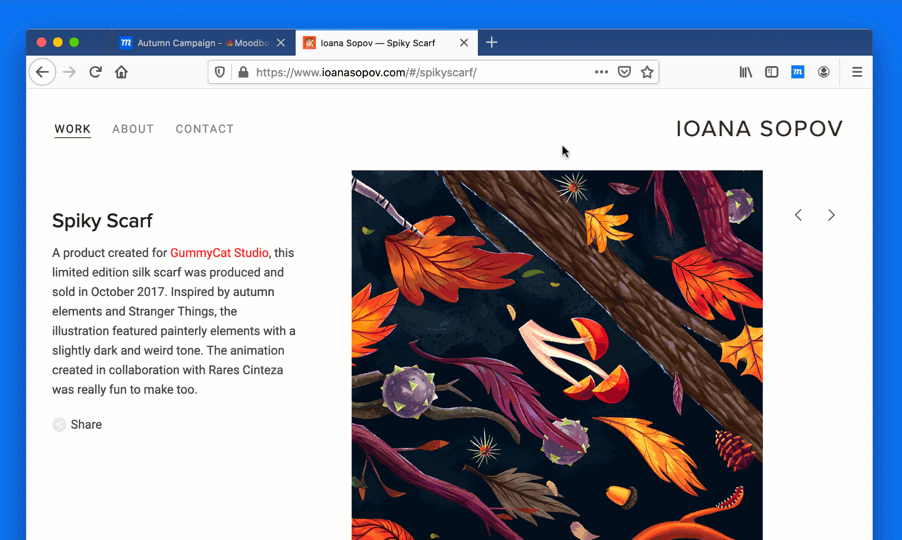Click the Milanote extension icon
The image size is (902, 540).
[797, 72]
